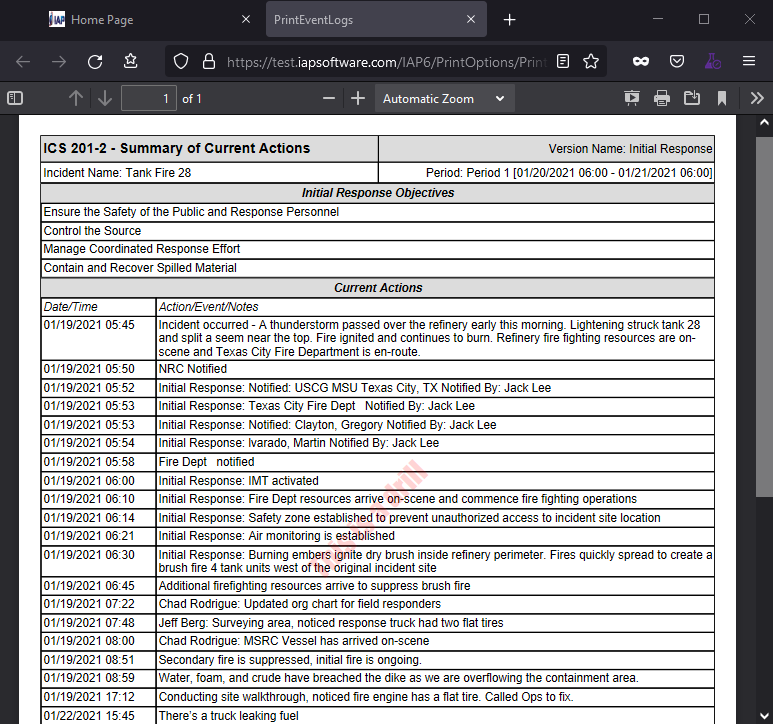Viewport: 773px width, 724px height.
Task: Select the PrintEventLogs tab
Action: (x=376, y=20)
